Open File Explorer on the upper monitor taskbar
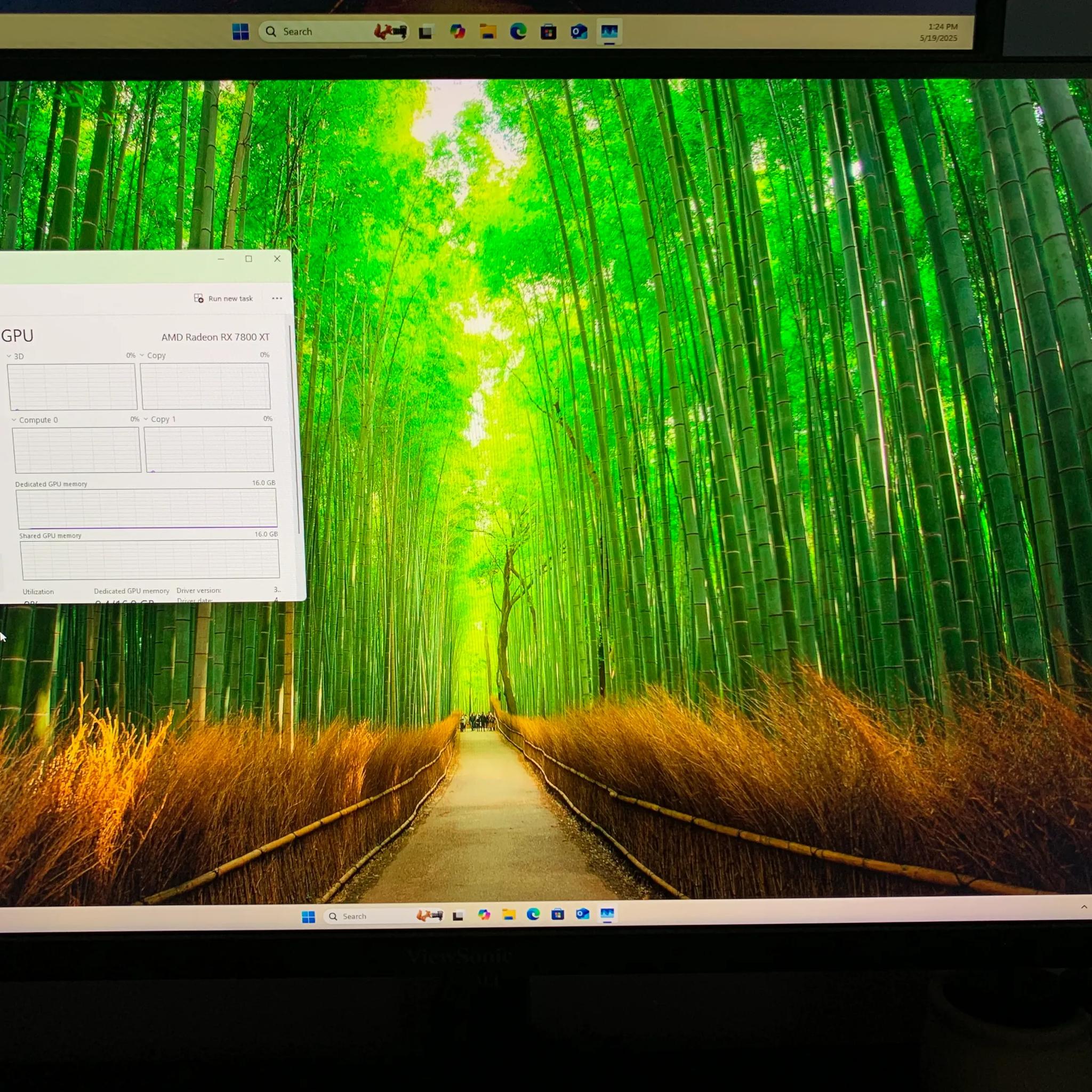 pyautogui.click(x=488, y=31)
